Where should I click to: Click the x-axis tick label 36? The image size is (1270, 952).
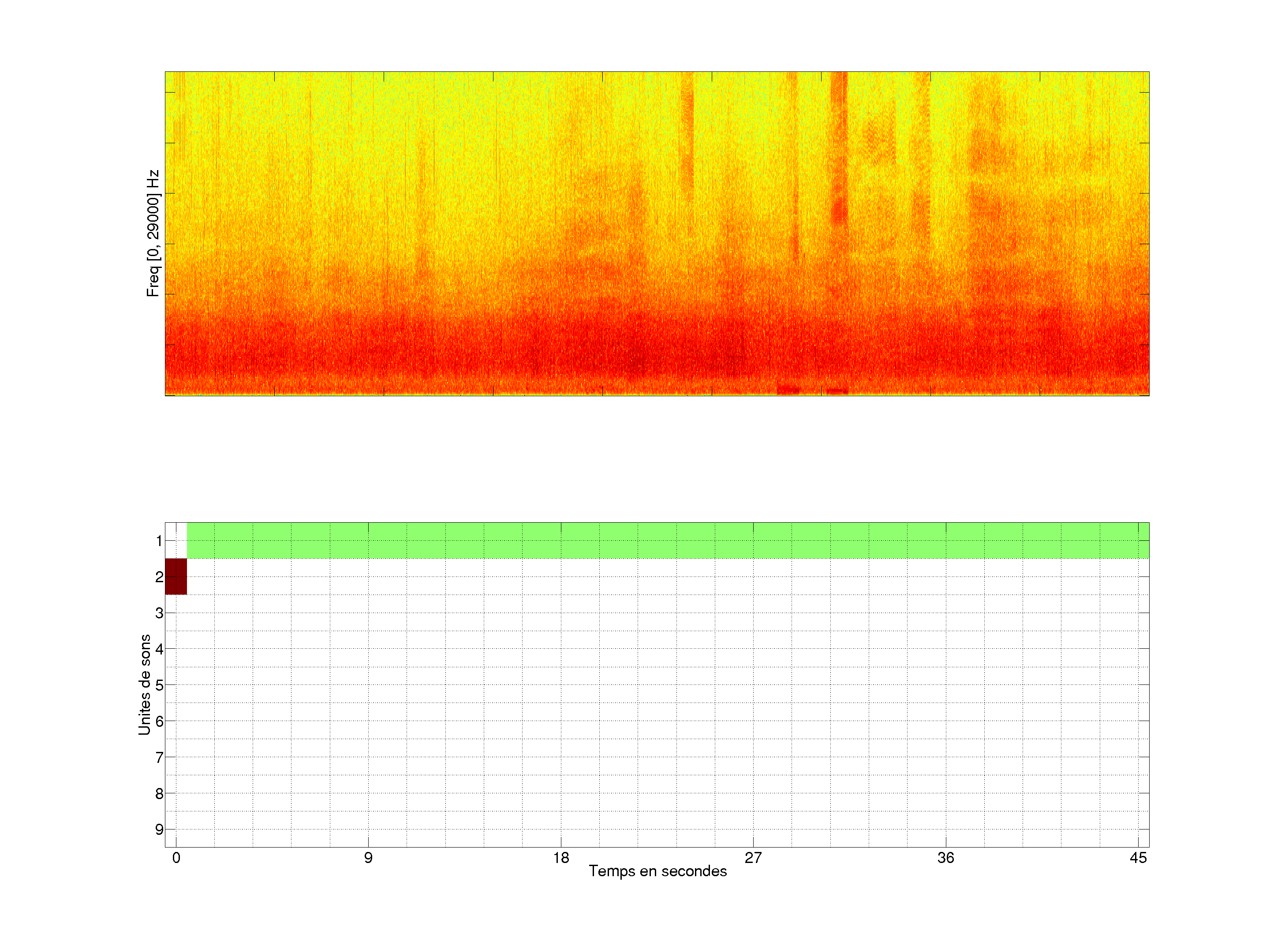pyautogui.click(x=945, y=858)
